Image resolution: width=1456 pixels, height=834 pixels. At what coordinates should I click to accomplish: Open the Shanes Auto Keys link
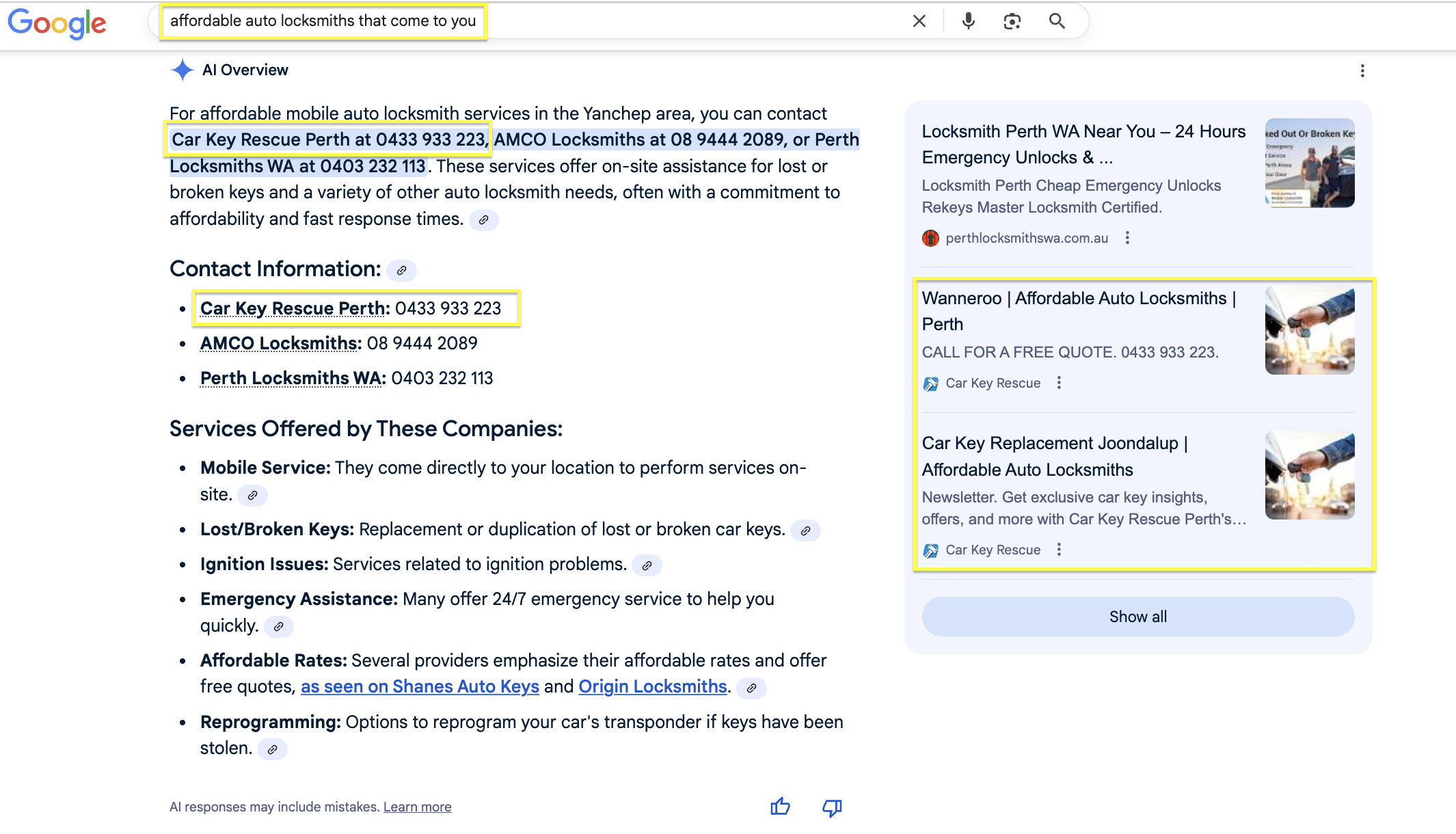(x=420, y=686)
